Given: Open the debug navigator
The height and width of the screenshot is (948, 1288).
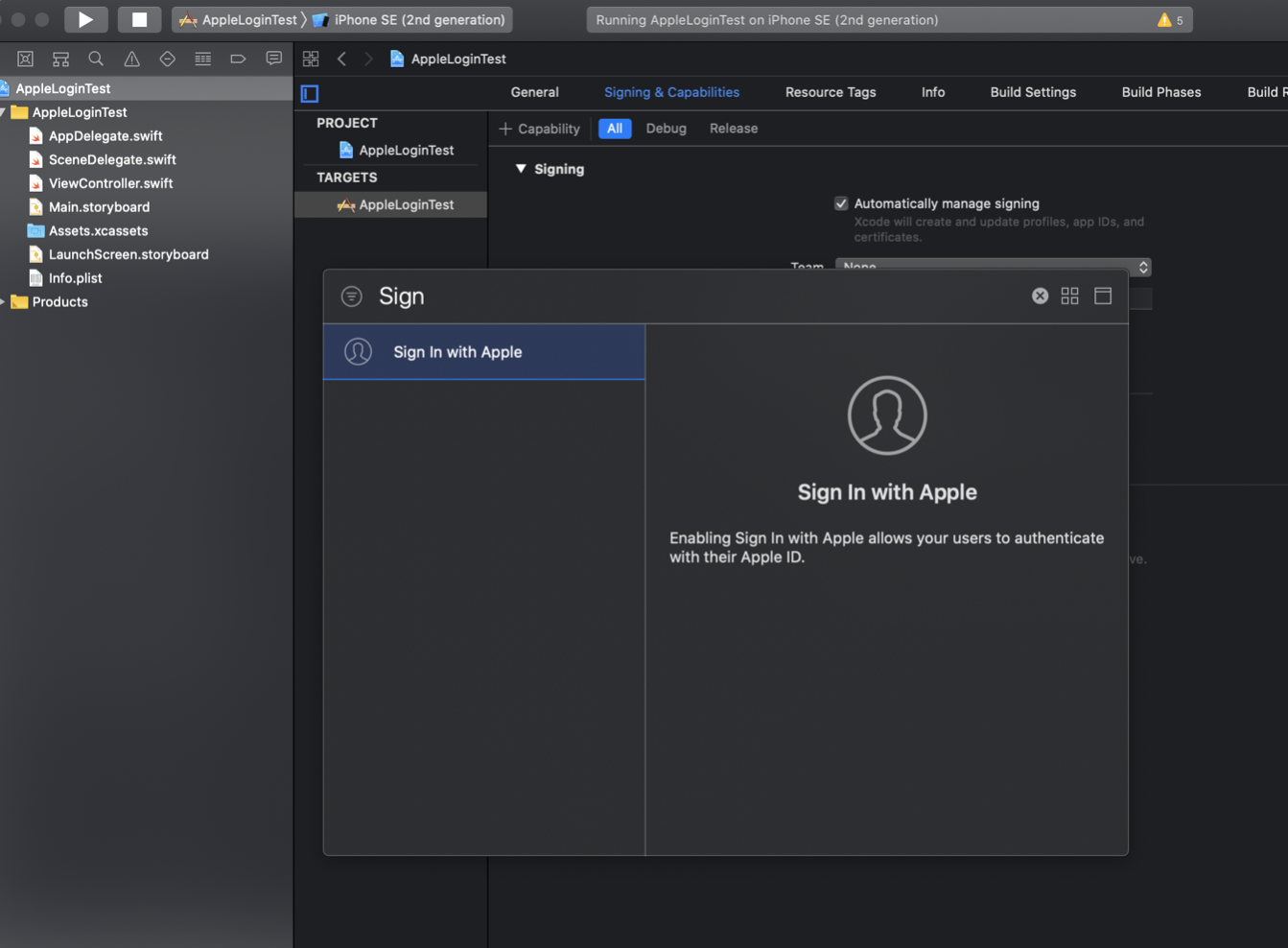Looking at the screenshot, I should (x=202, y=59).
